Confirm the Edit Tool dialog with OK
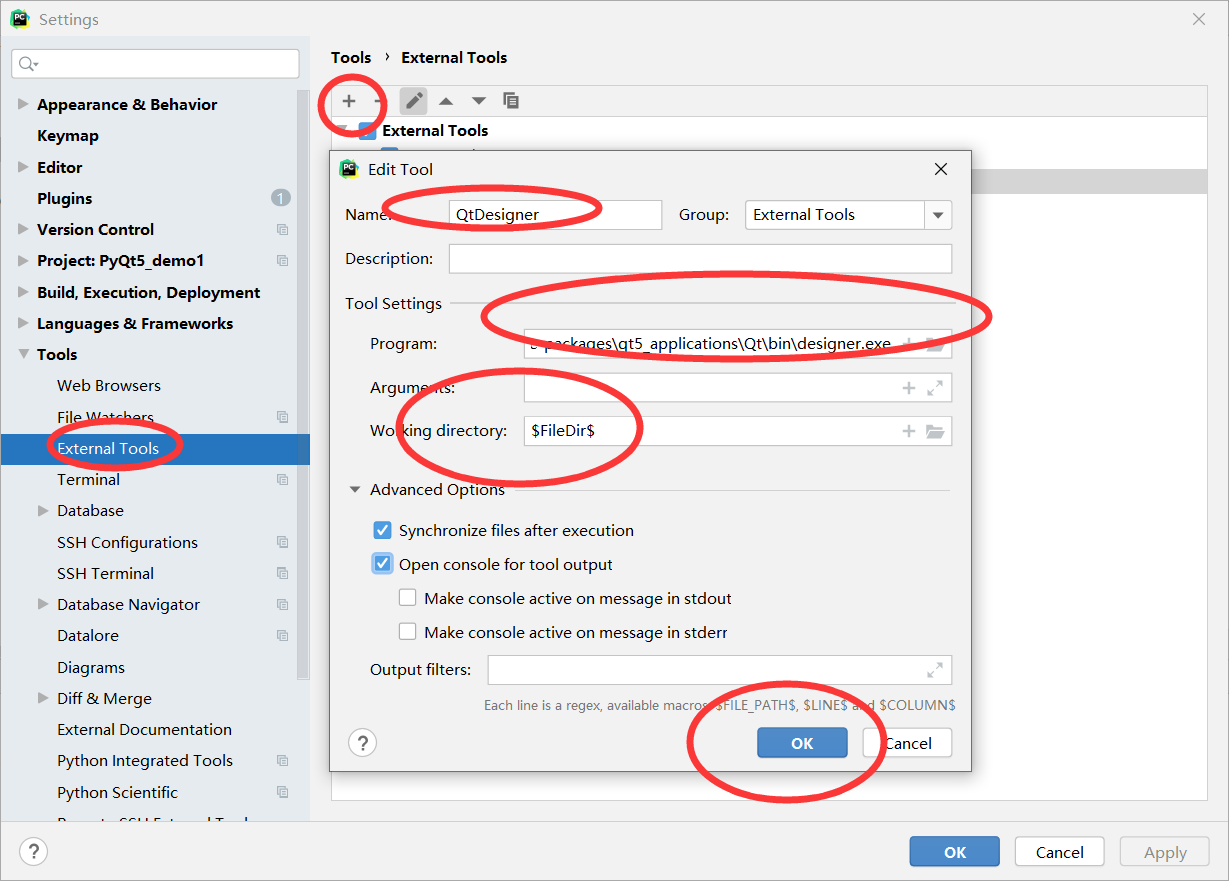The width and height of the screenshot is (1229, 881). click(802, 743)
